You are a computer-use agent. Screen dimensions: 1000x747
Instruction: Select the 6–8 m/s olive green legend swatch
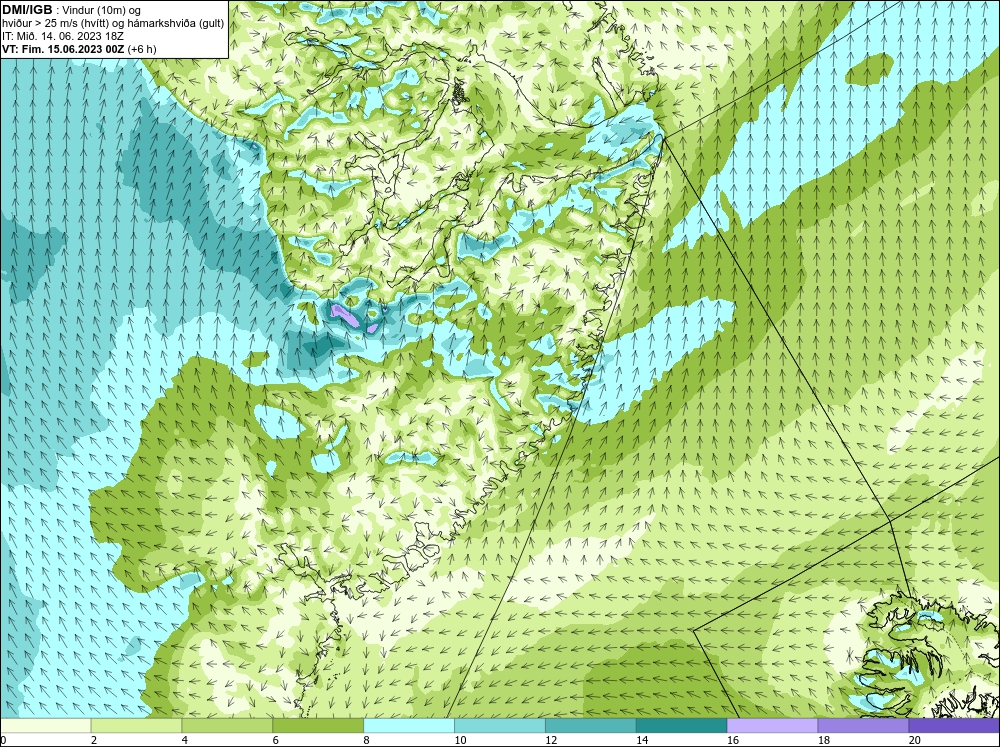(318, 725)
